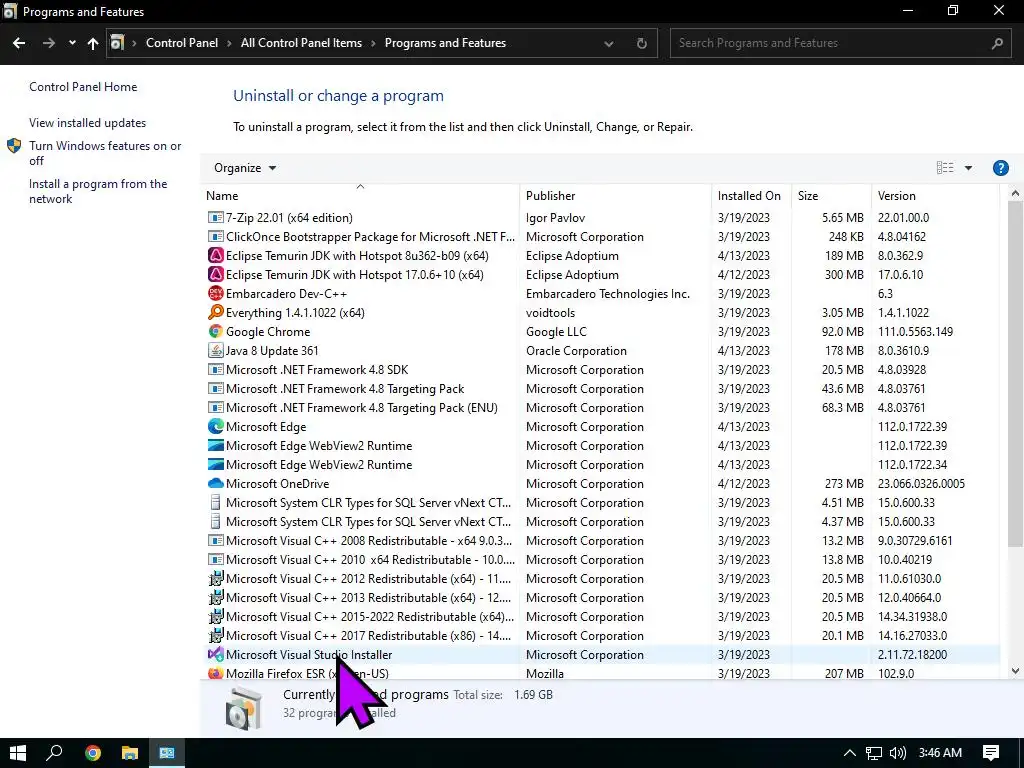Image resolution: width=1024 pixels, height=768 pixels.
Task: Click the Mozilla Firefox ESR icon
Action: (216, 673)
